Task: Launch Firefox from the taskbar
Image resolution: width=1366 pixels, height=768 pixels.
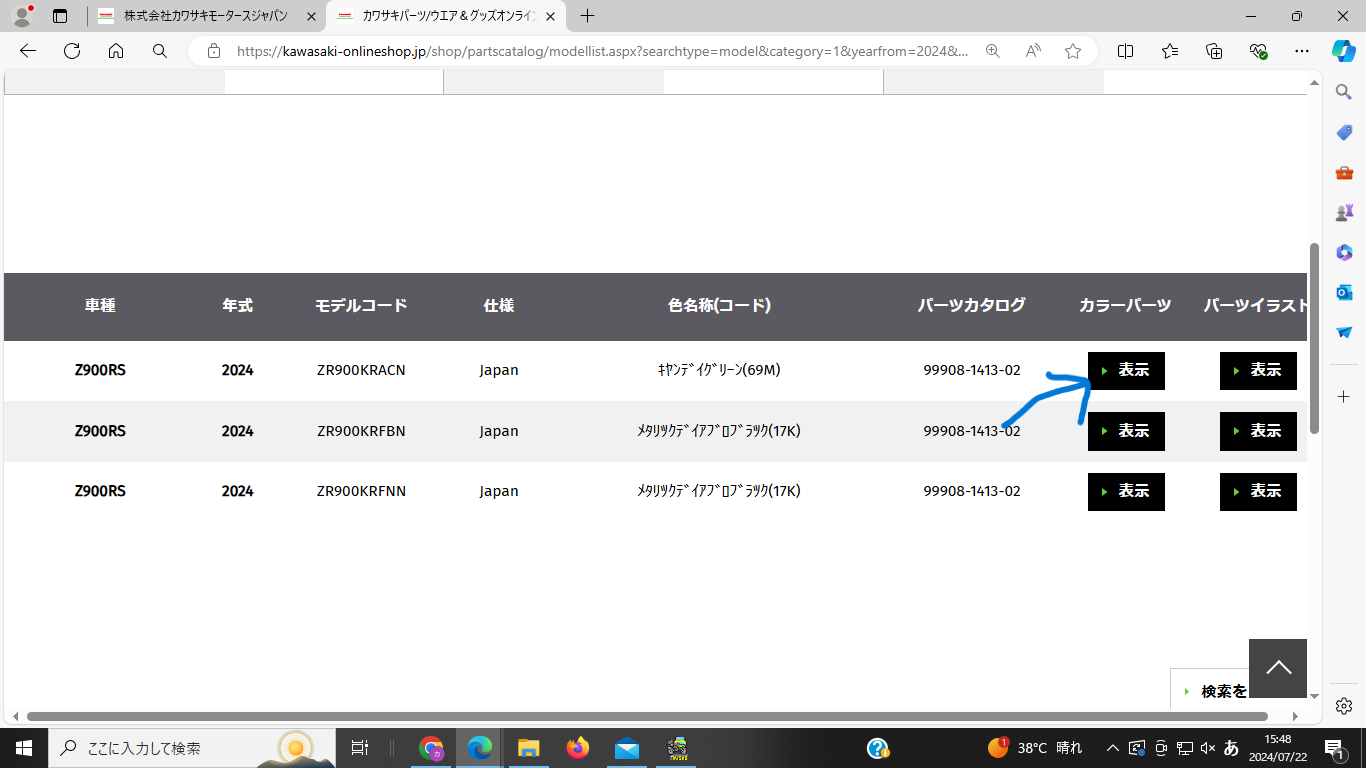Action: pyautogui.click(x=577, y=747)
